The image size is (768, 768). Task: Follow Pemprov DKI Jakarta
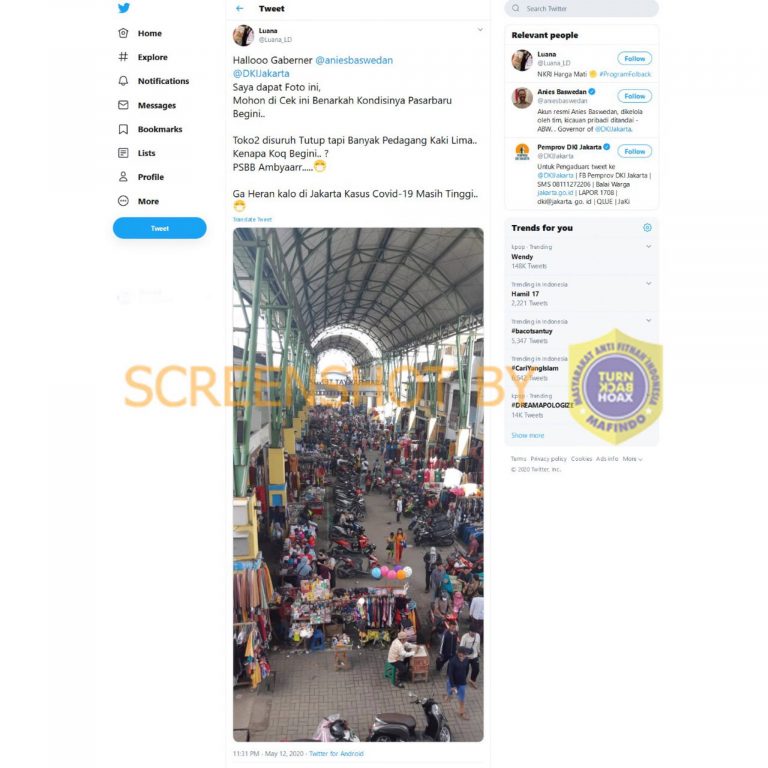[x=634, y=151]
